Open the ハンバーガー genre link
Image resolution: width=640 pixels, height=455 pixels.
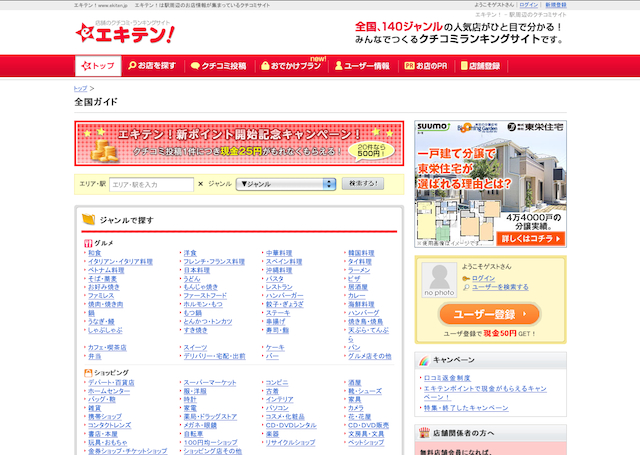(x=284, y=295)
